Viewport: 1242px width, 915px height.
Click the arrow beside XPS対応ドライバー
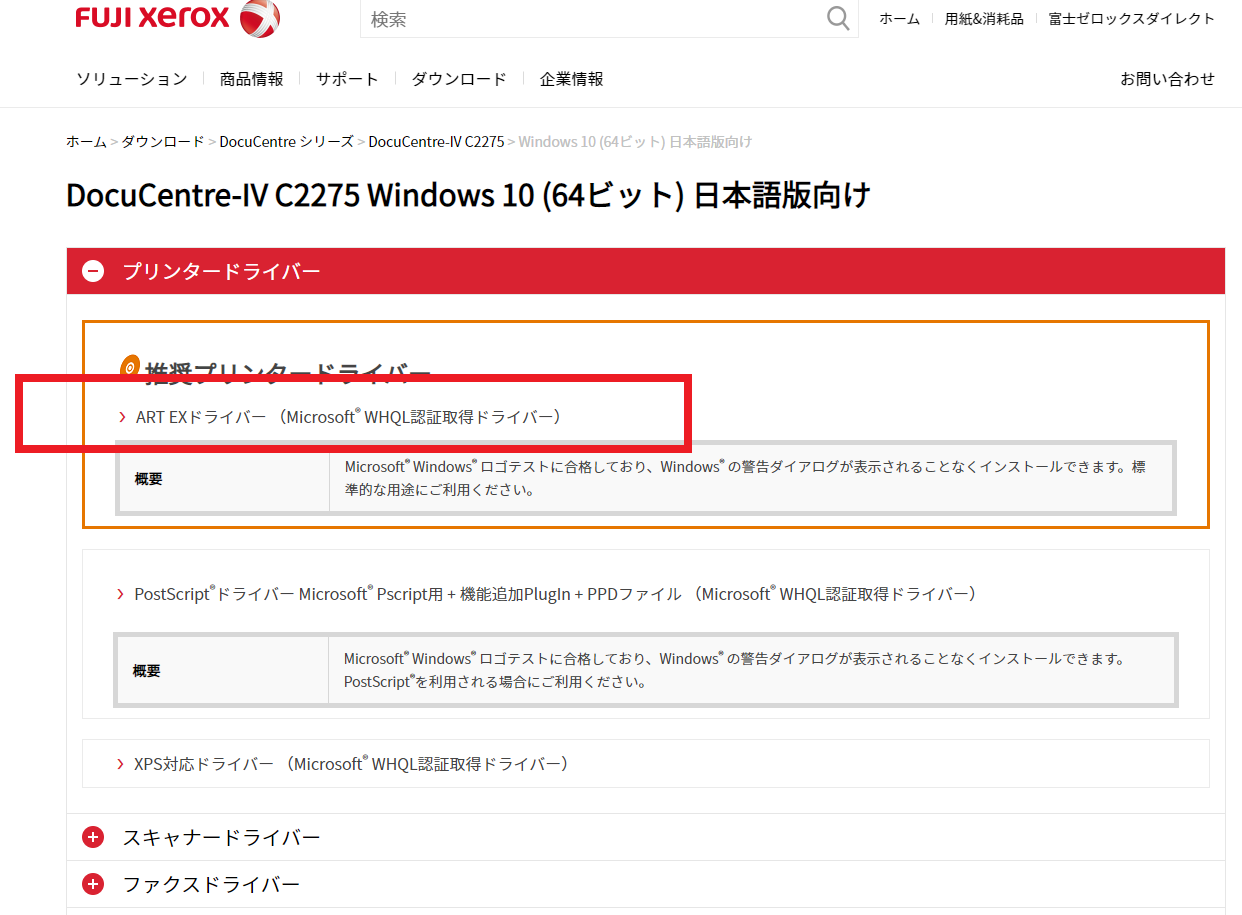pyautogui.click(x=121, y=764)
